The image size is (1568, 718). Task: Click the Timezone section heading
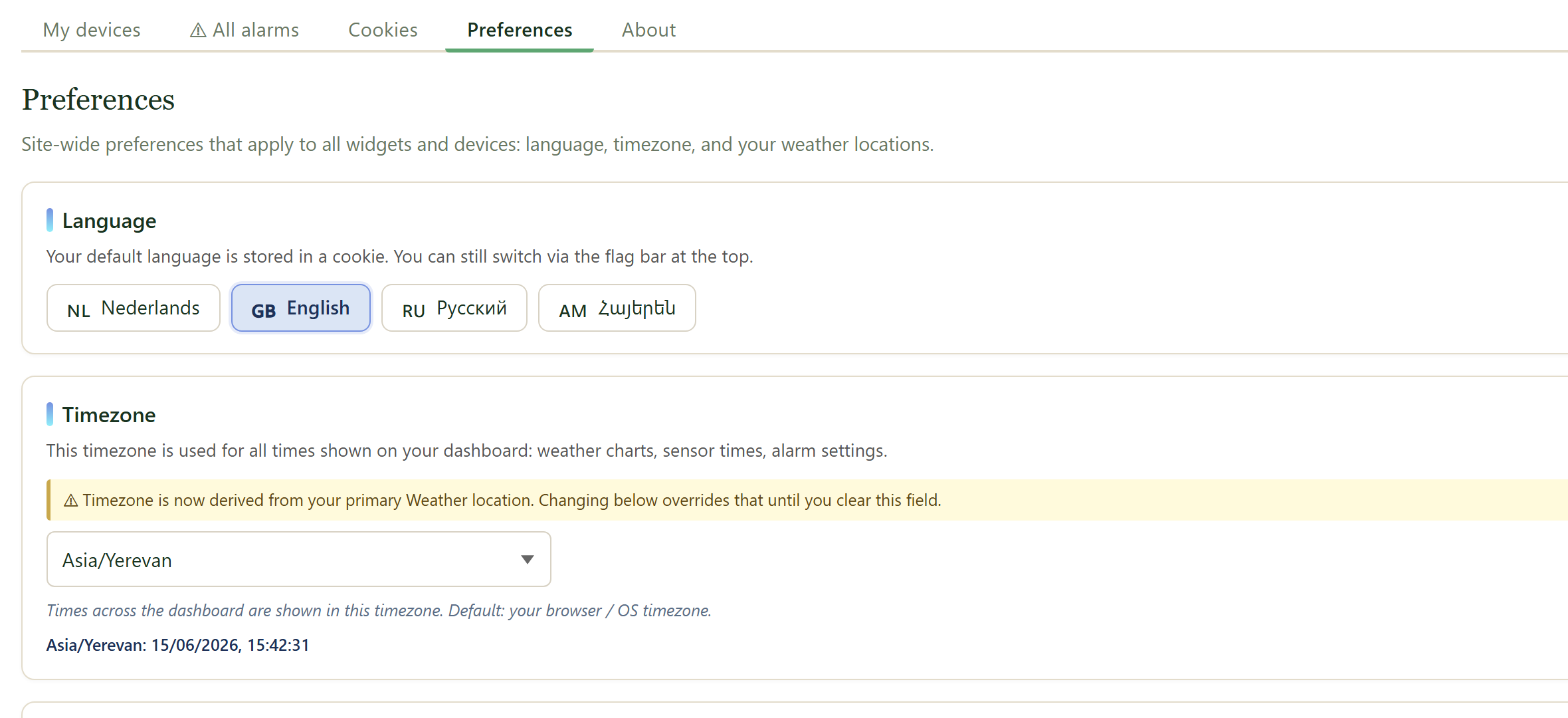(109, 415)
